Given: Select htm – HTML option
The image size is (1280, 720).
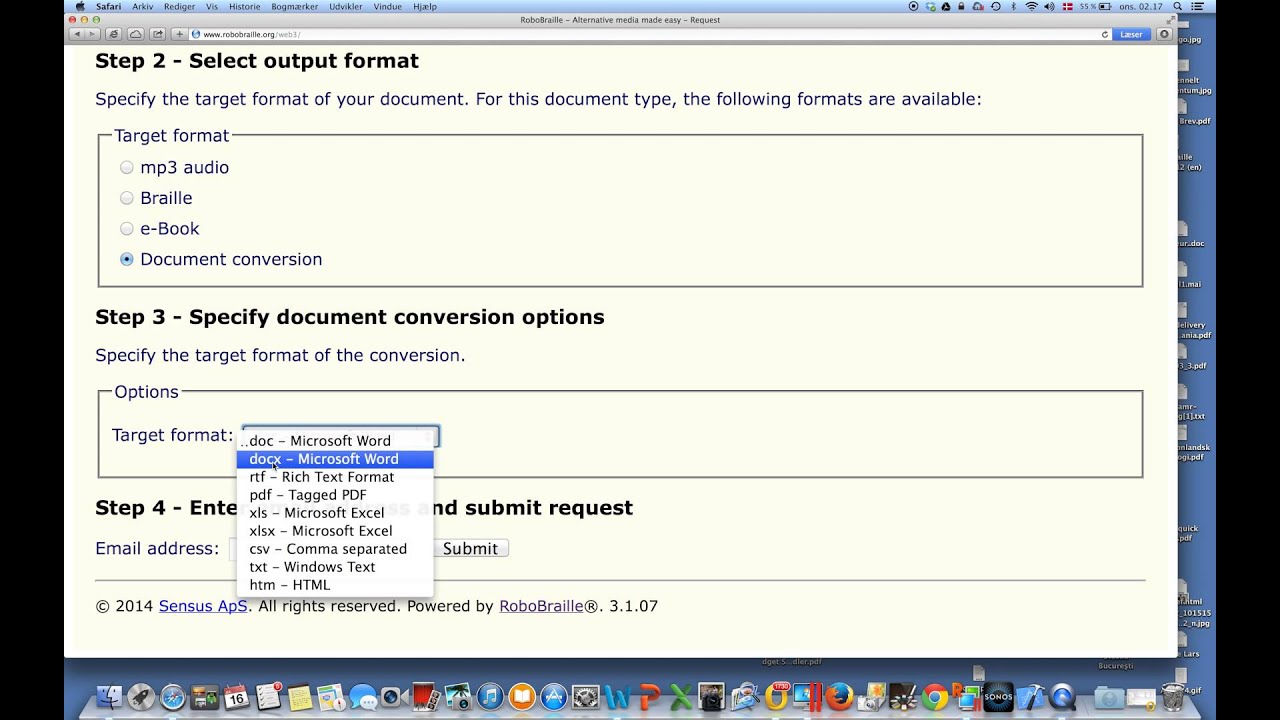Looking at the screenshot, I should click(x=335, y=585).
